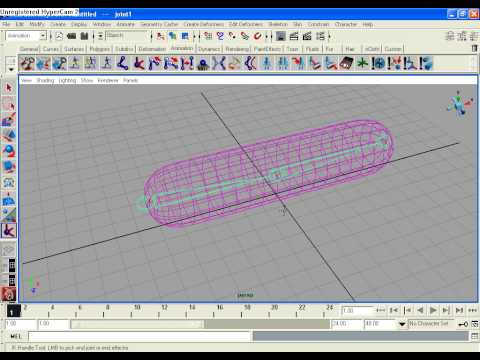
Task: Click the current time field showing 1.00
Action: 358,311
